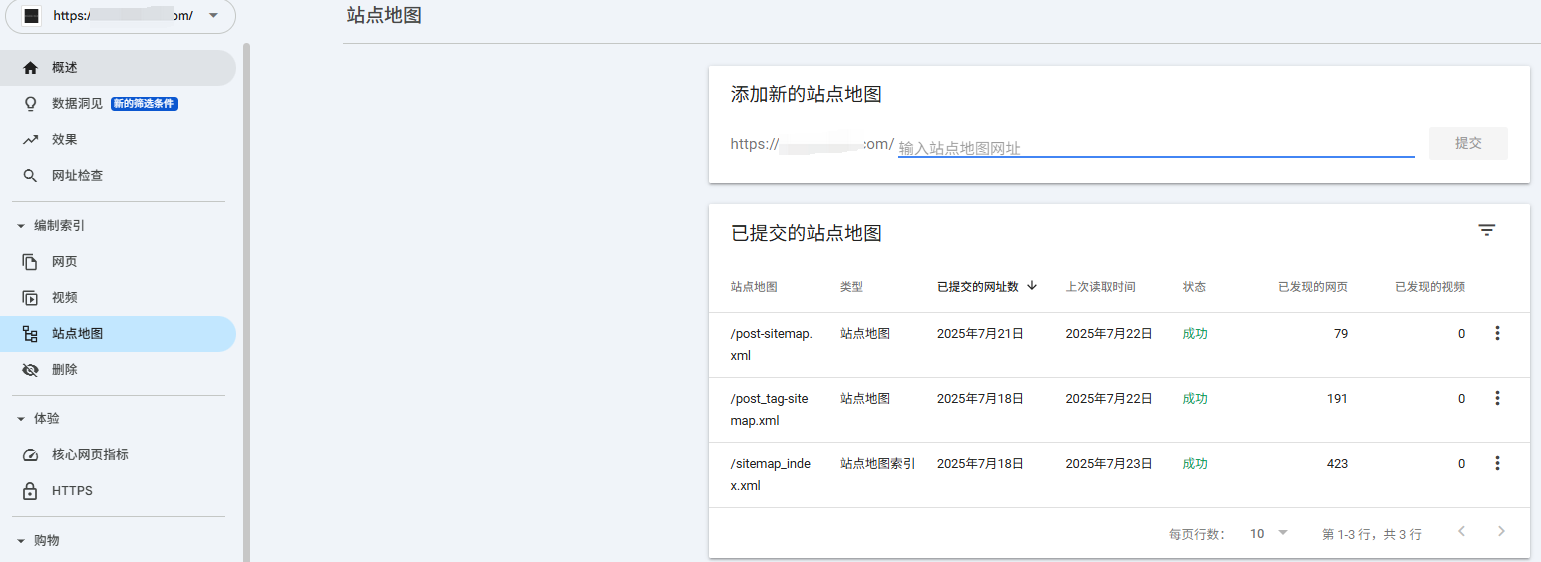Screen dimensions: 1541x562
Task: Click the 网页 pages icon
Action: [x=30, y=262]
